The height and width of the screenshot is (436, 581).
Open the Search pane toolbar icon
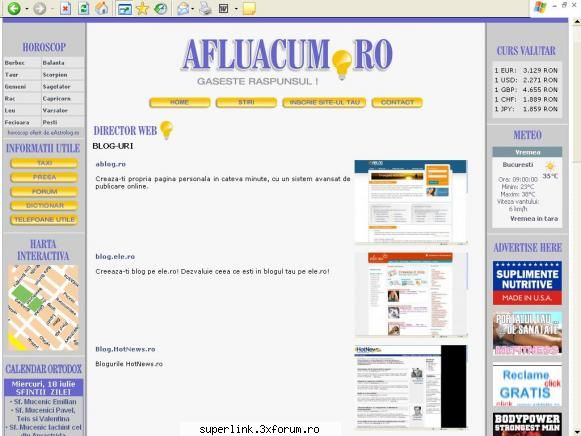(x=124, y=9)
